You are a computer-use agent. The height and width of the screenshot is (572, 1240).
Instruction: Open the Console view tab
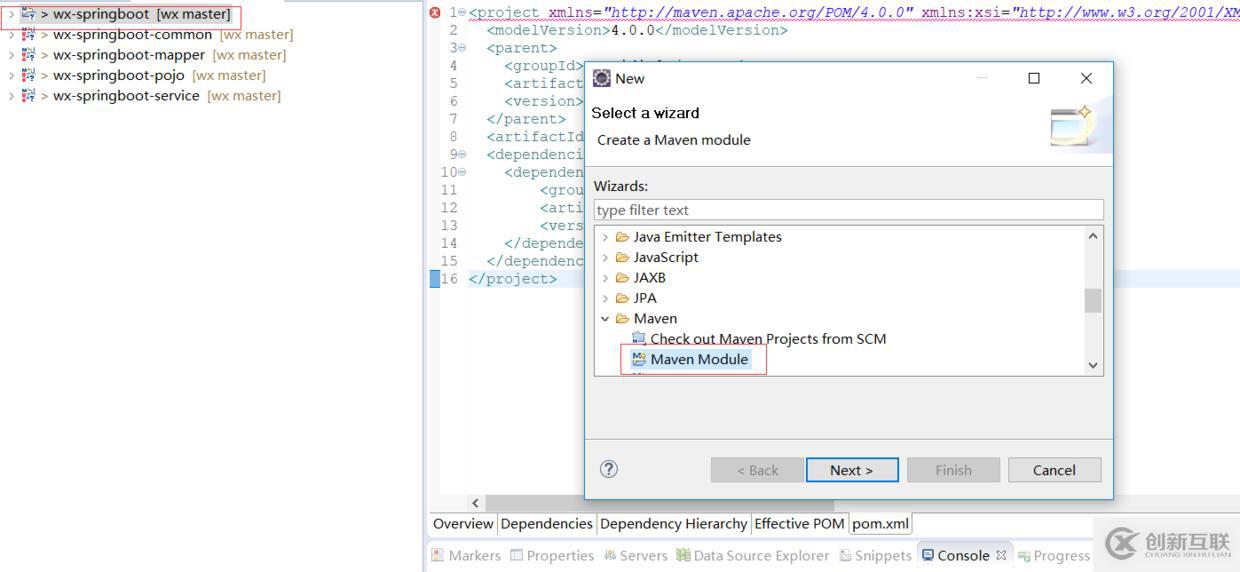pos(963,556)
